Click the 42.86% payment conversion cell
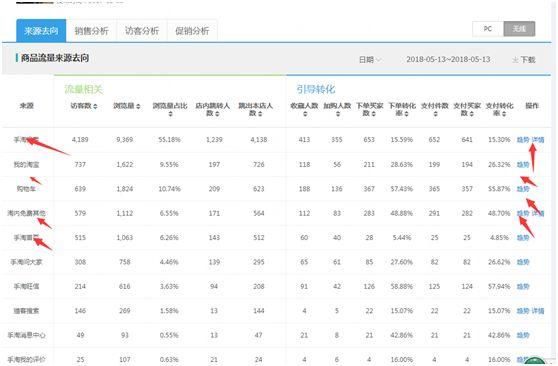This screenshot has height=366, width=558. (499, 335)
